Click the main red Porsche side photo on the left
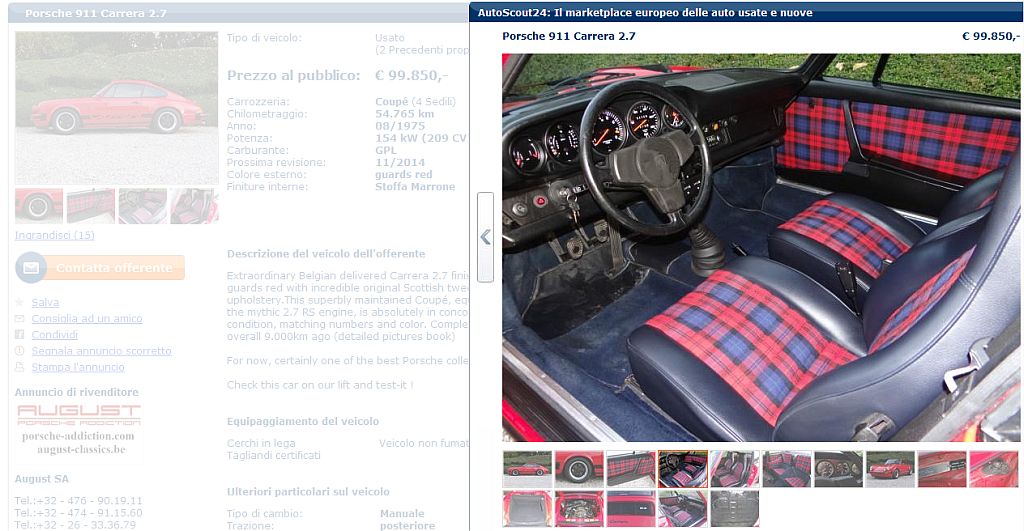Screen dimensions: 1024x531 [x=117, y=108]
